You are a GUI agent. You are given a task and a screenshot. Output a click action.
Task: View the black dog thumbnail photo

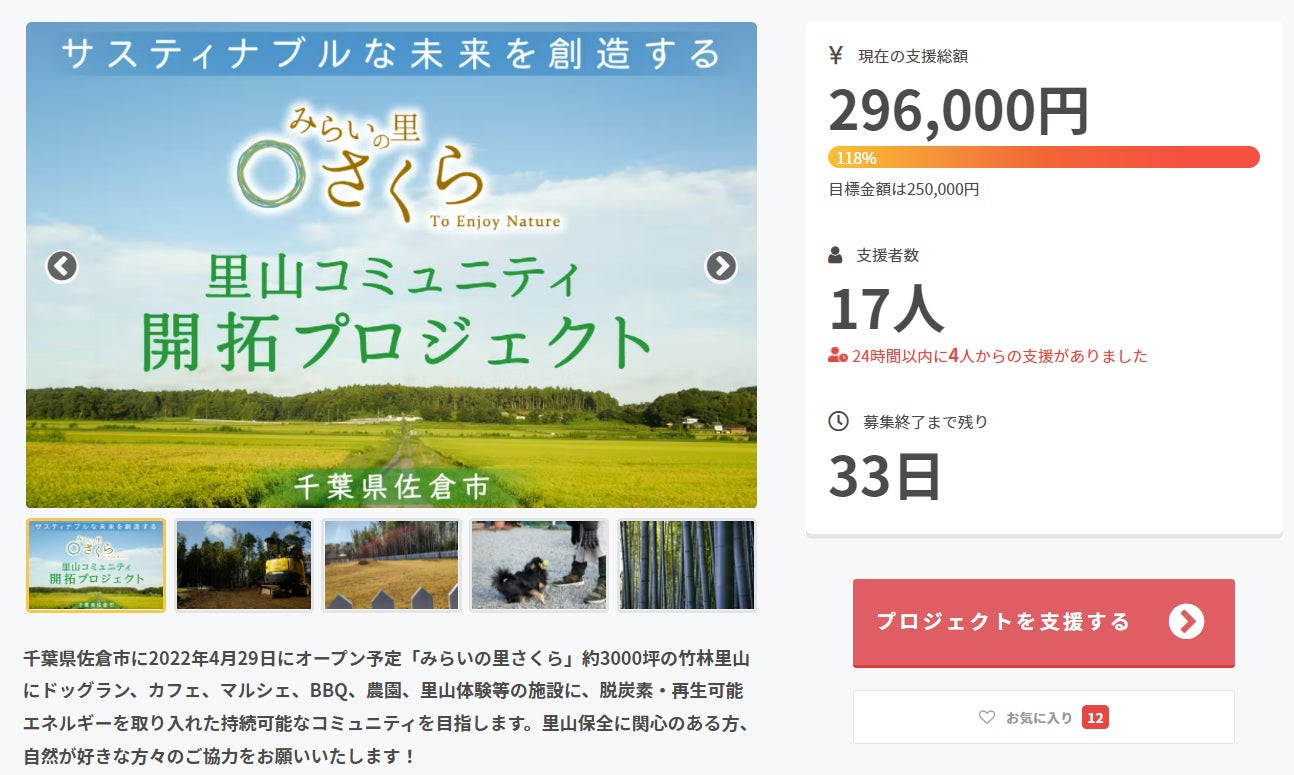coord(539,565)
